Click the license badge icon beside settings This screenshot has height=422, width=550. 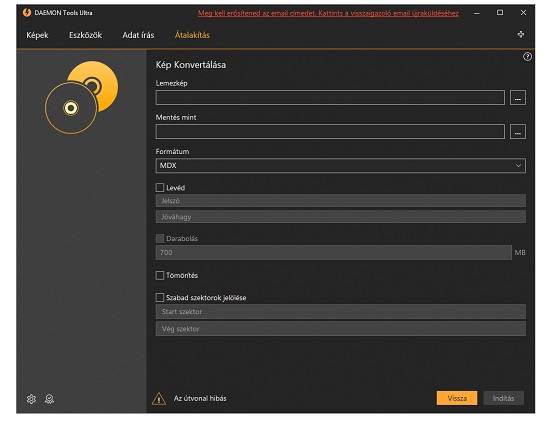(49, 399)
